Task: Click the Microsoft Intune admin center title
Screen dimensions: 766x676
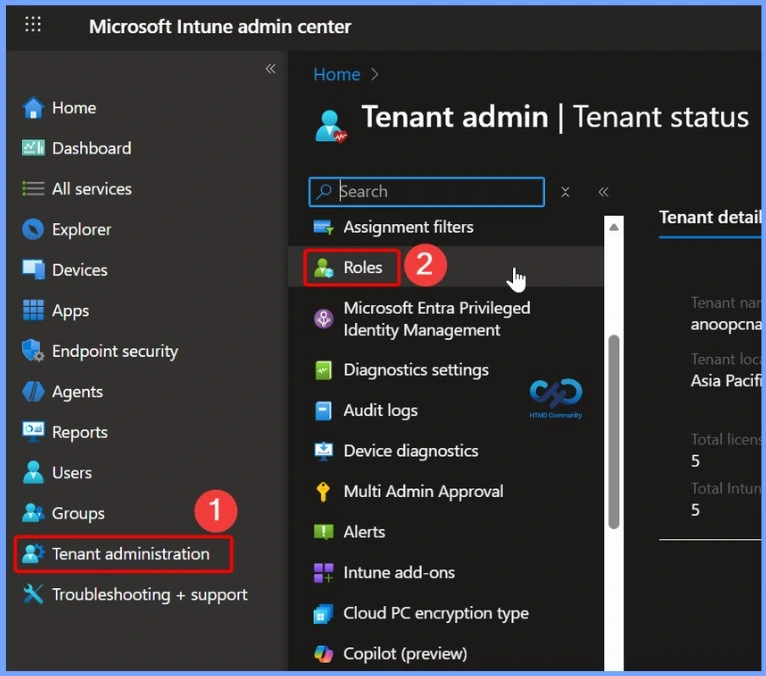Action: [x=220, y=26]
